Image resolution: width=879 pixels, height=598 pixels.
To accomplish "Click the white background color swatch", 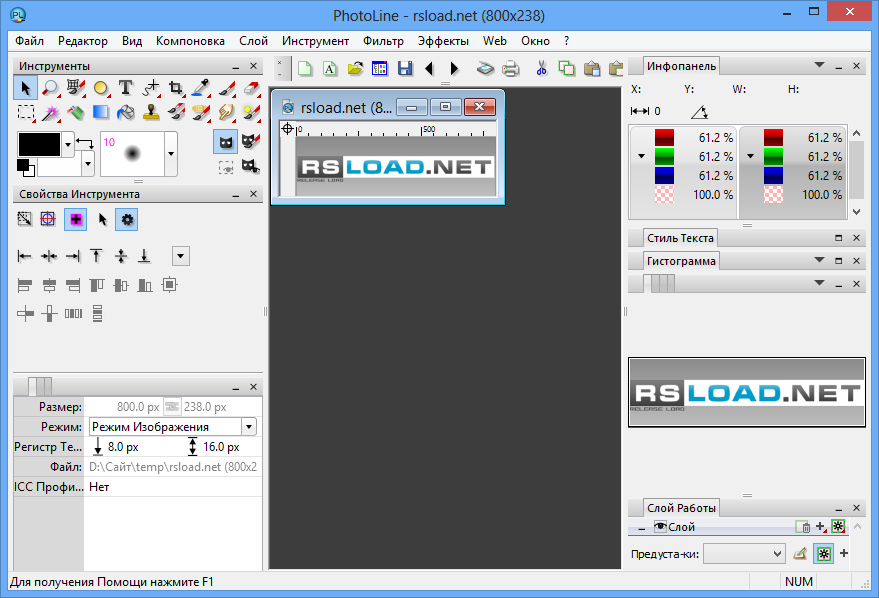I will pyautogui.click(x=60, y=165).
